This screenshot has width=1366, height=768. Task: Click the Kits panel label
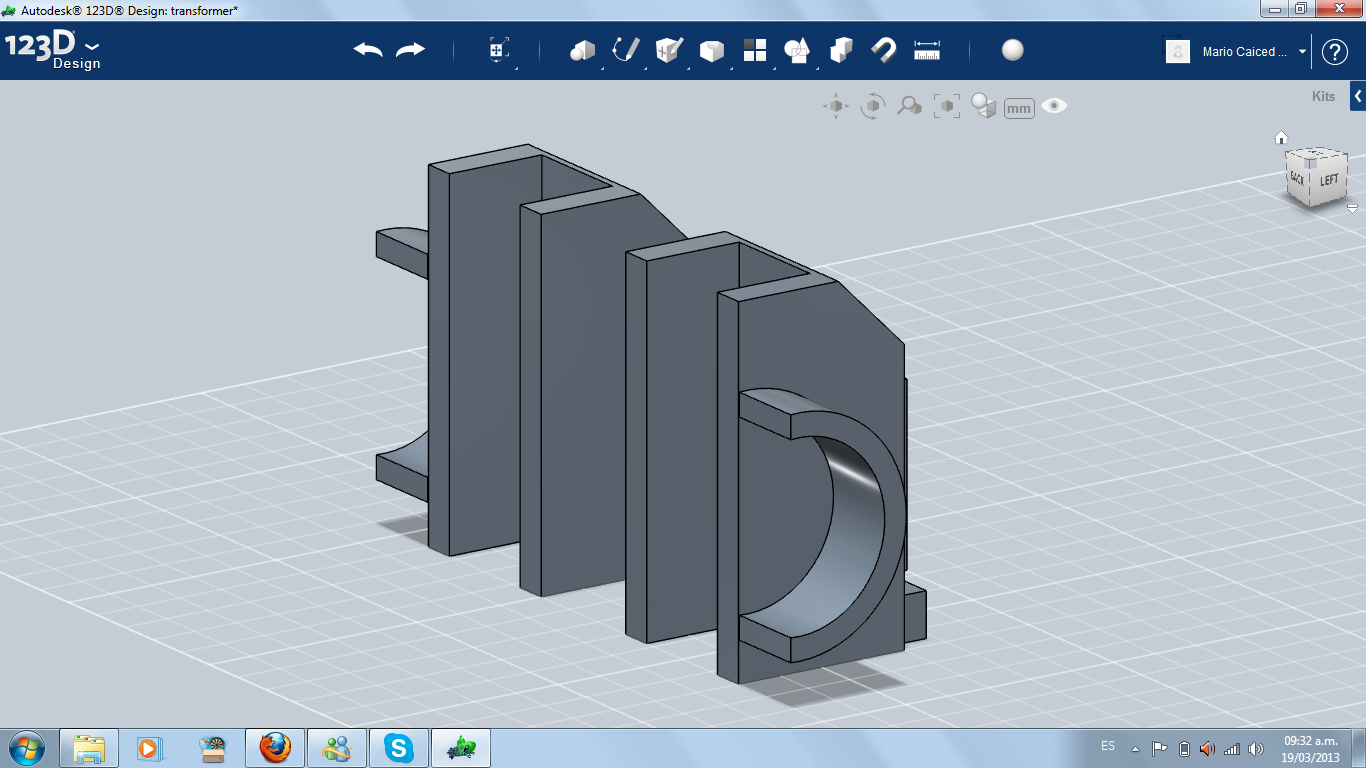[1323, 97]
